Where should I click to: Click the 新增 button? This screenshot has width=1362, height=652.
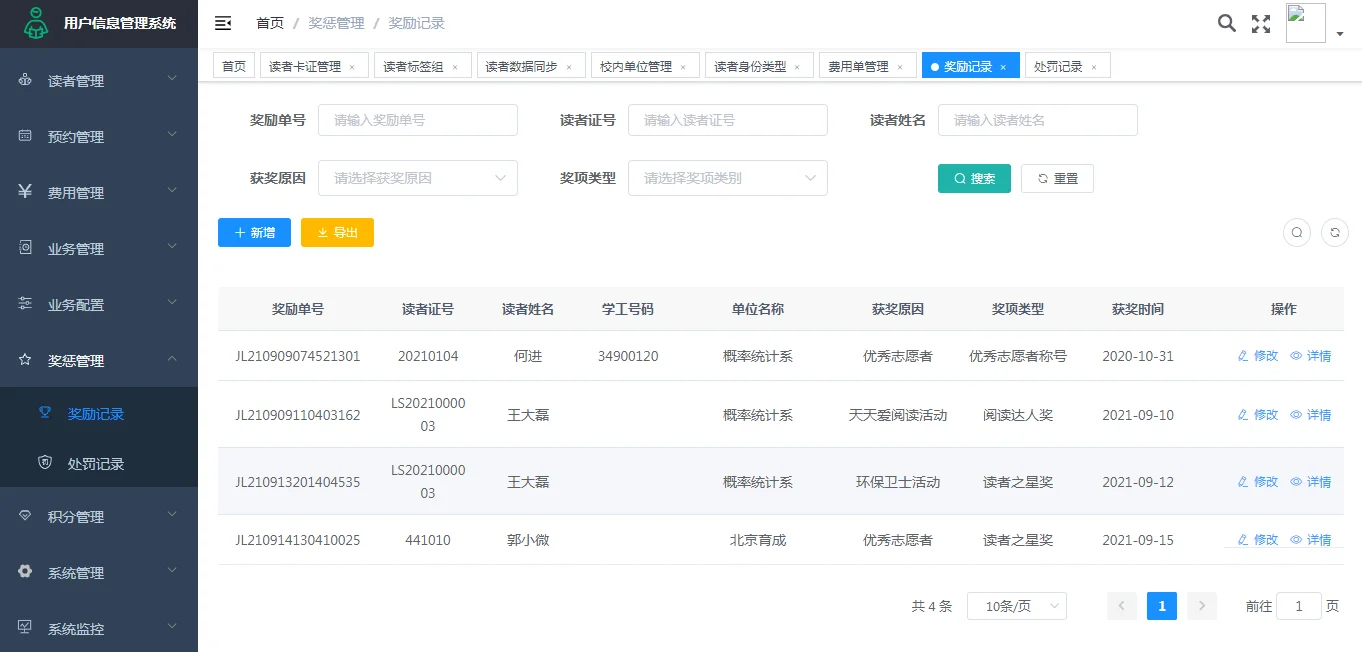254,232
